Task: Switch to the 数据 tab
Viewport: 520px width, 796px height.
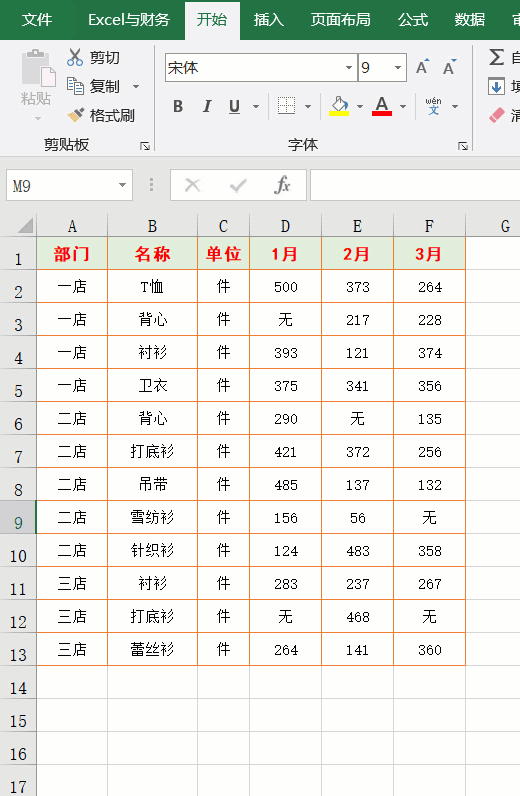Action: point(470,20)
